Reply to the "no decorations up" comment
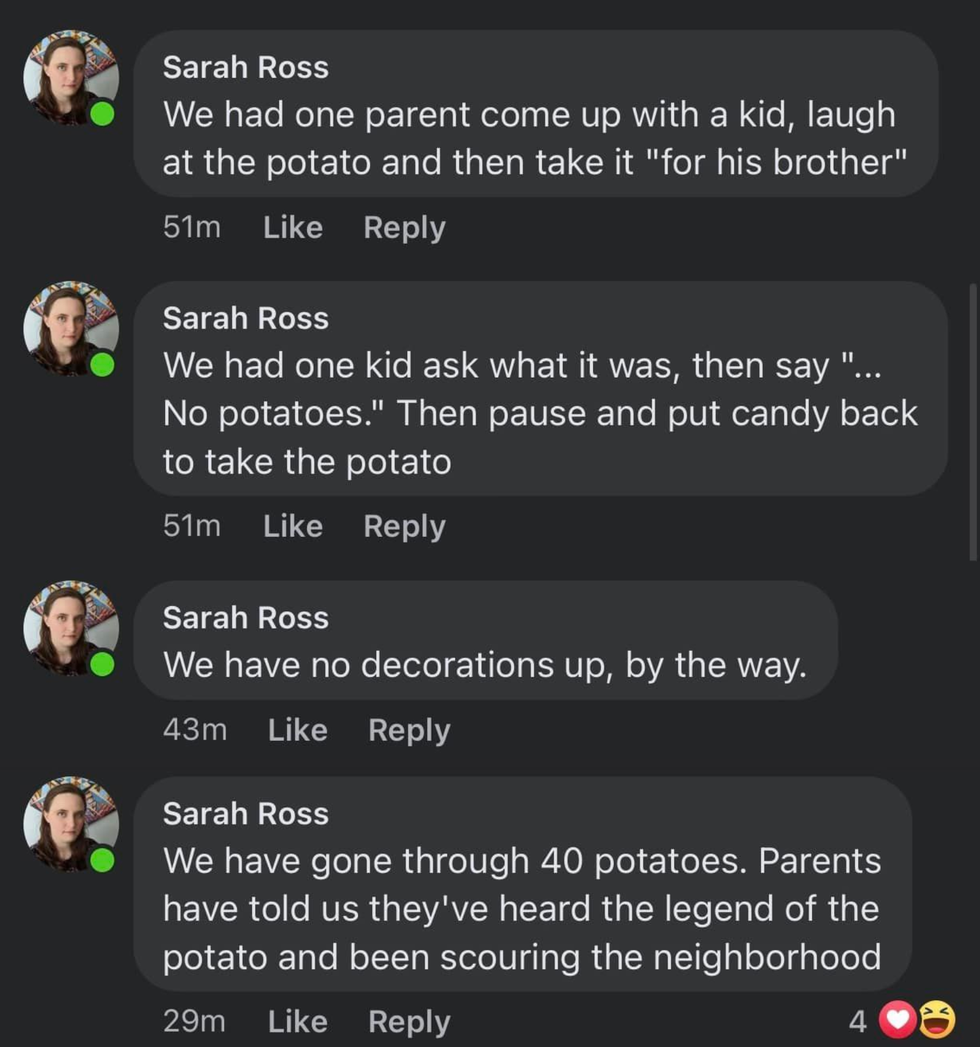The width and height of the screenshot is (980, 1047). (409, 730)
